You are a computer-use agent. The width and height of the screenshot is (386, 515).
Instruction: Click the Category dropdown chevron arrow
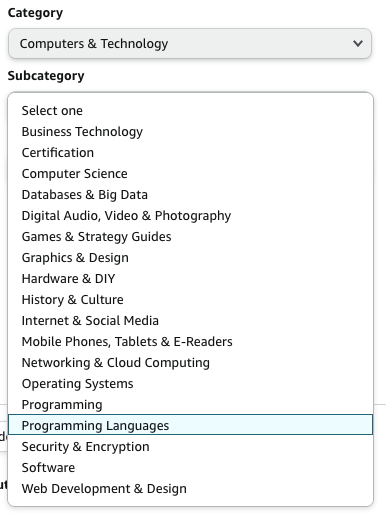pyautogui.click(x=358, y=44)
